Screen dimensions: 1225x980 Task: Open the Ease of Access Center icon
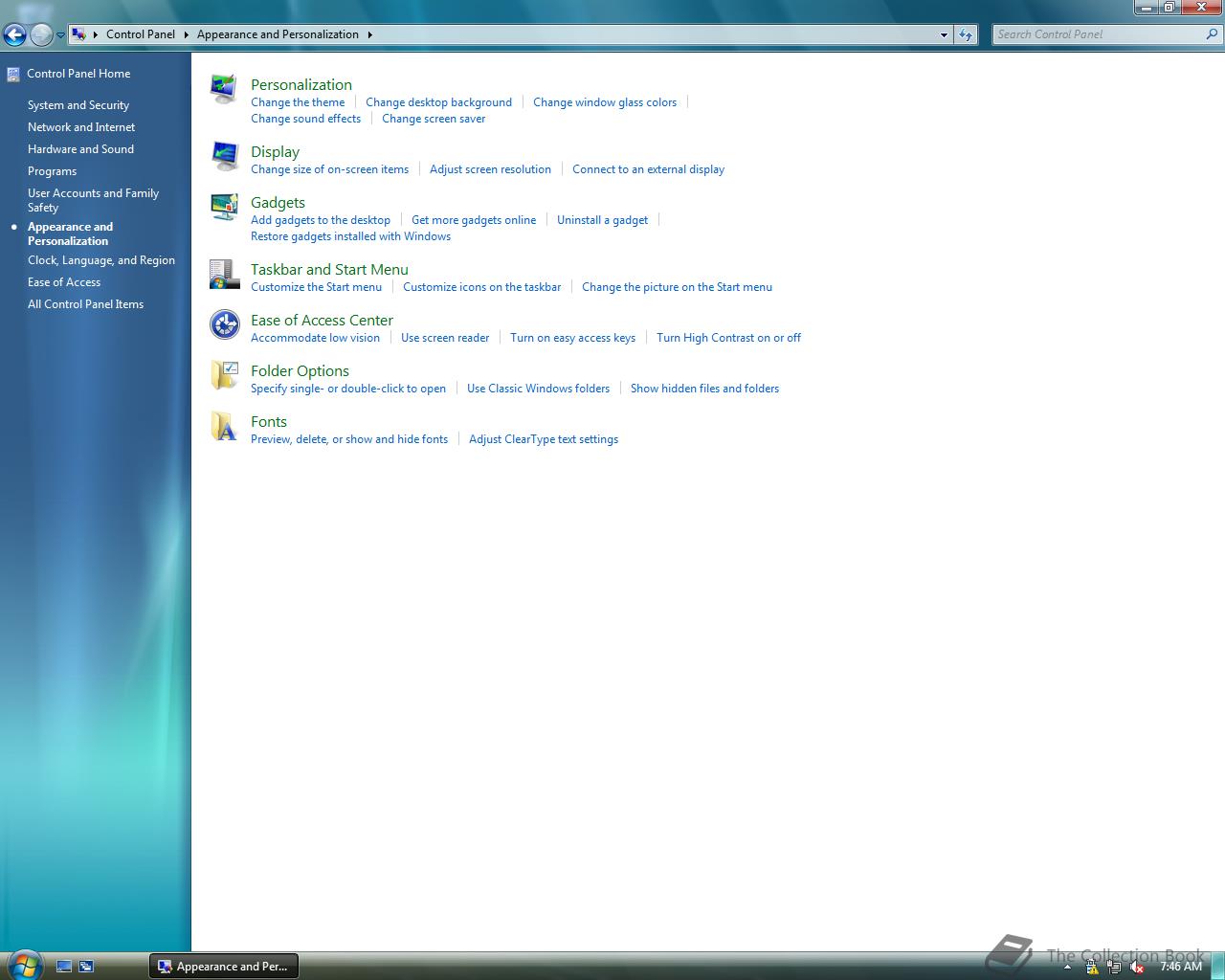[224, 324]
